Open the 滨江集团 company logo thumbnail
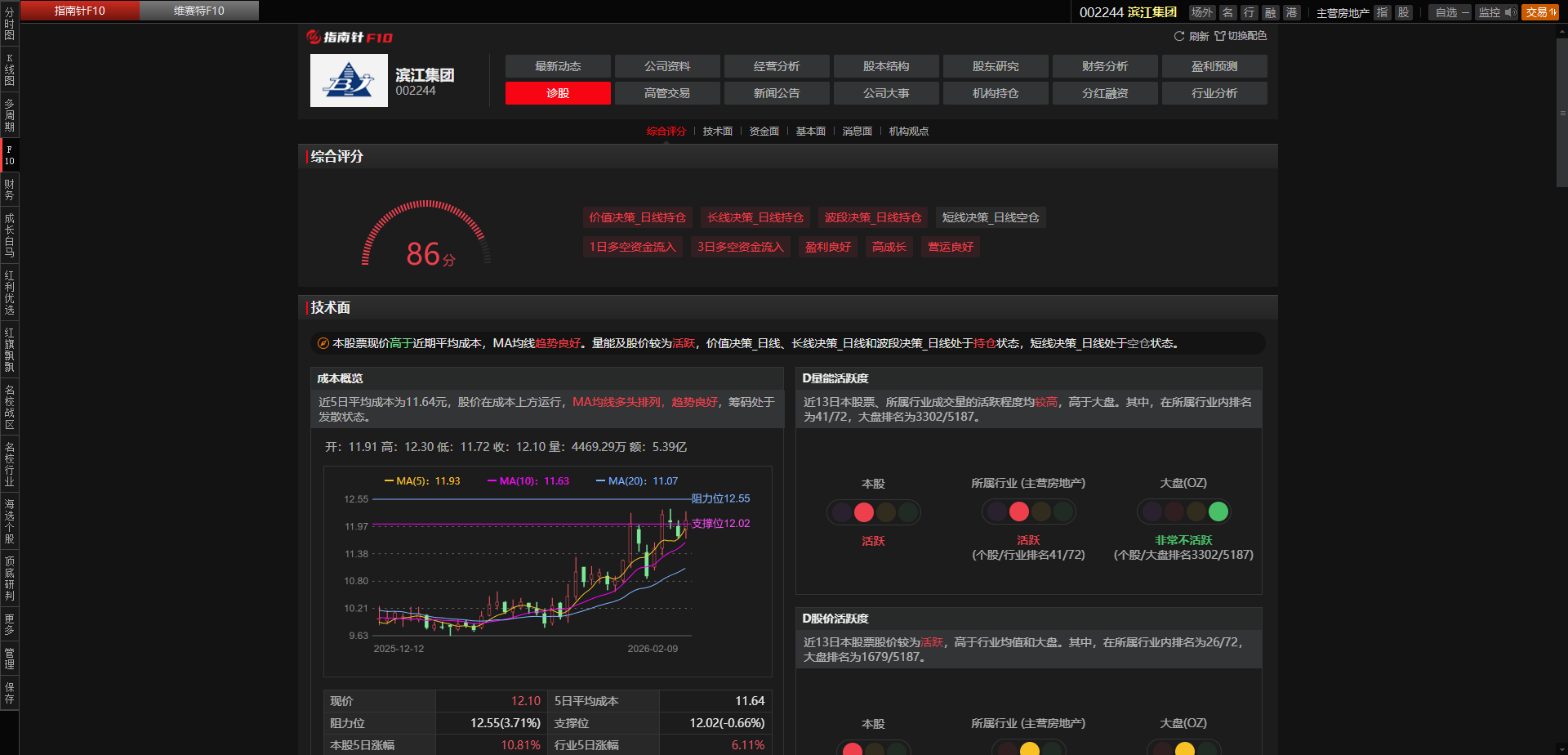This screenshot has width=1568, height=755. 349,81
